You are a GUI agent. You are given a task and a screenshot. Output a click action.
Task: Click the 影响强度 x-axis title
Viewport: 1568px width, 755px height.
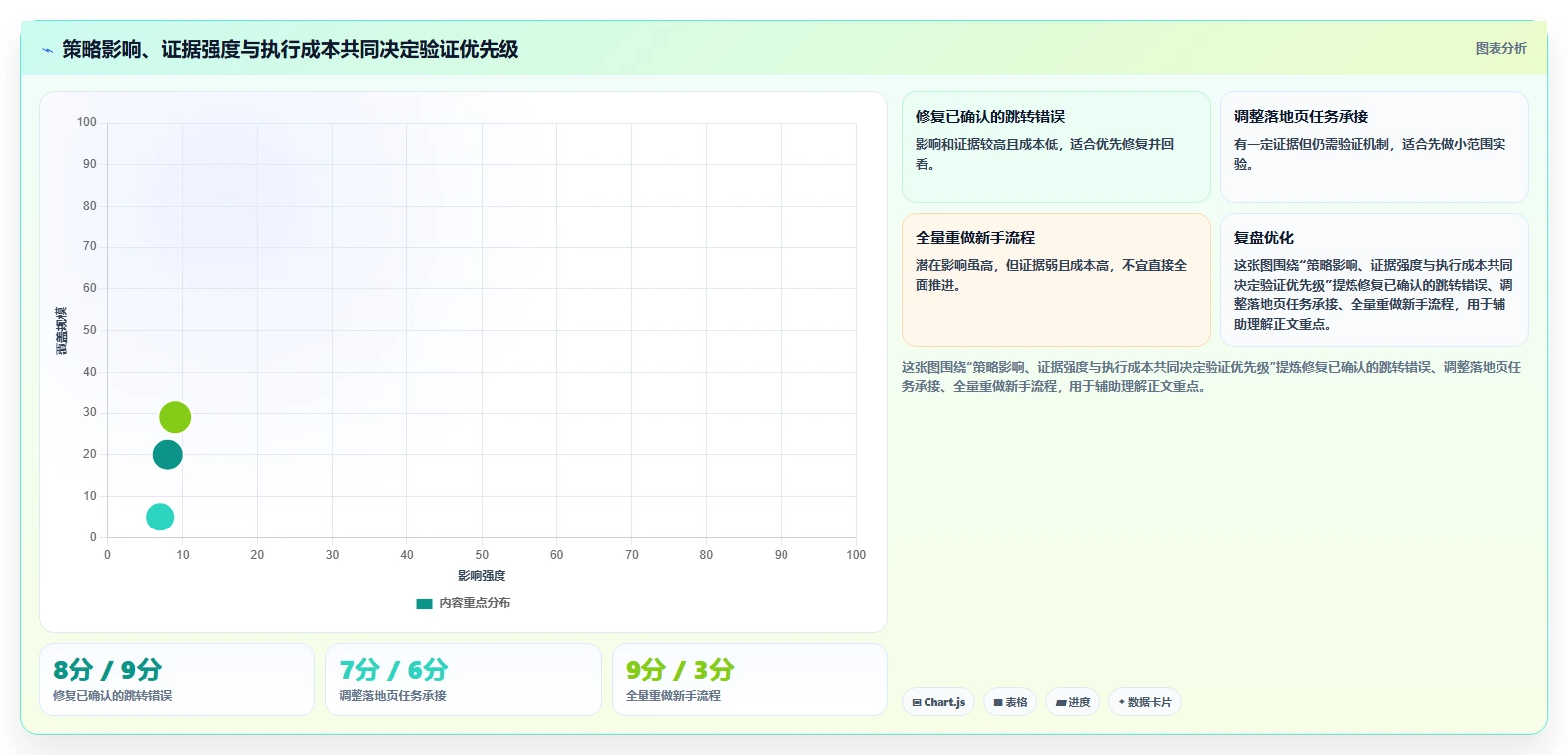pyautogui.click(x=482, y=576)
